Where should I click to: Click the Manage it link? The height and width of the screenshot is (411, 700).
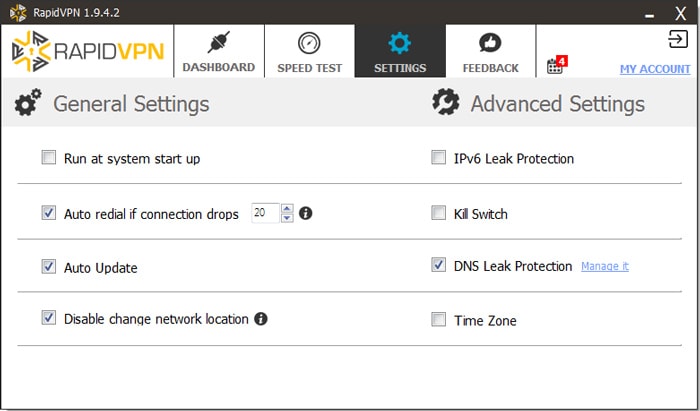pyautogui.click(x=604, y=266)
